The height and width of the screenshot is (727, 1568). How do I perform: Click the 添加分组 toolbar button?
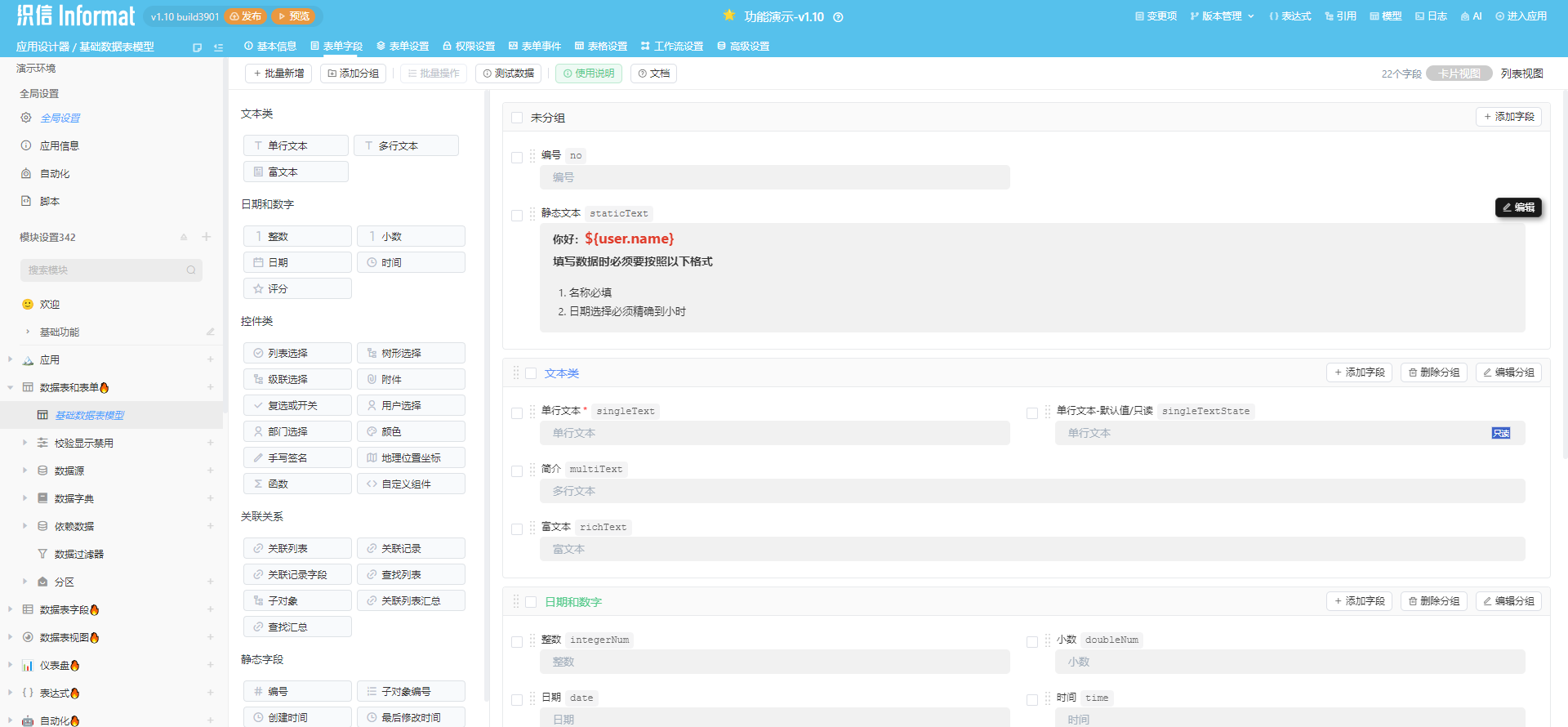(x=353, y=74)
